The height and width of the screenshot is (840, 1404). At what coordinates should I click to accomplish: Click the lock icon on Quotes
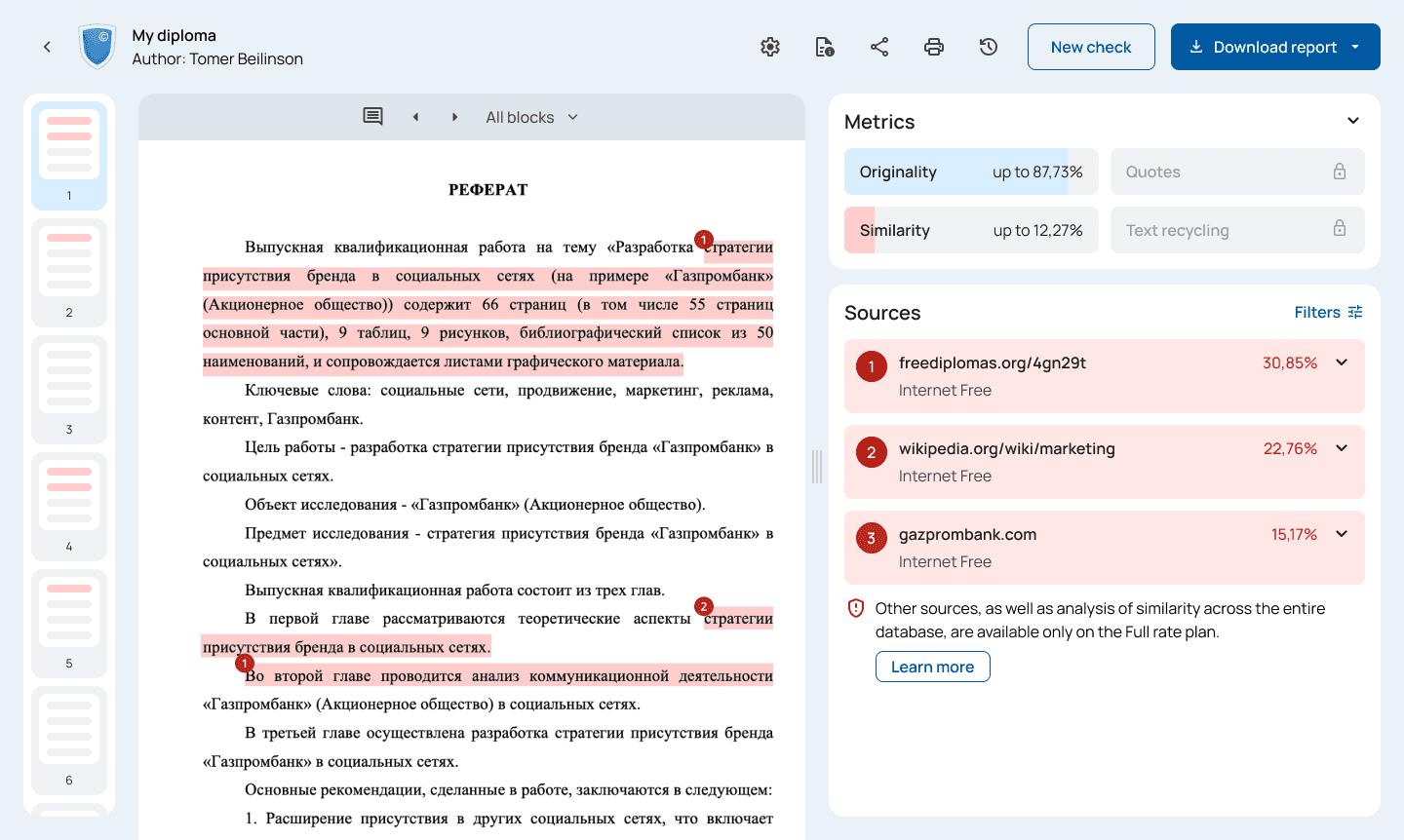(1340, 172)
